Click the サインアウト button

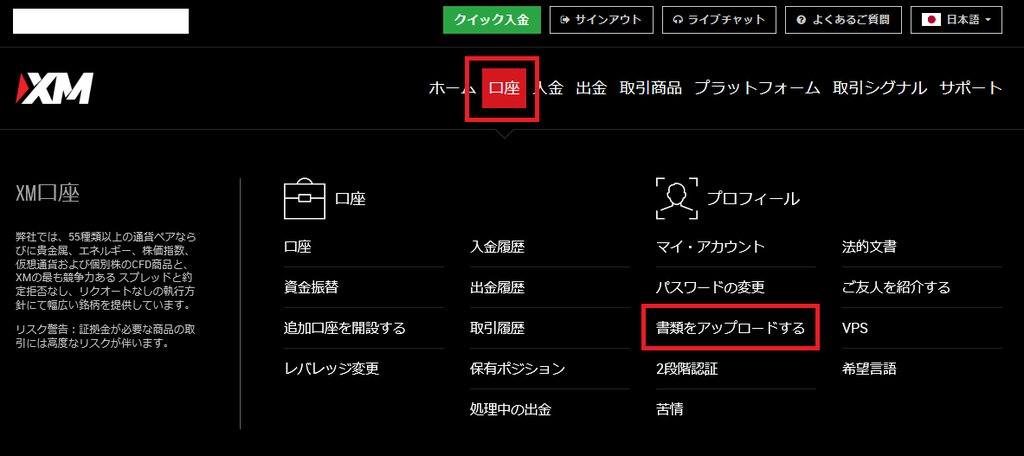601,20
